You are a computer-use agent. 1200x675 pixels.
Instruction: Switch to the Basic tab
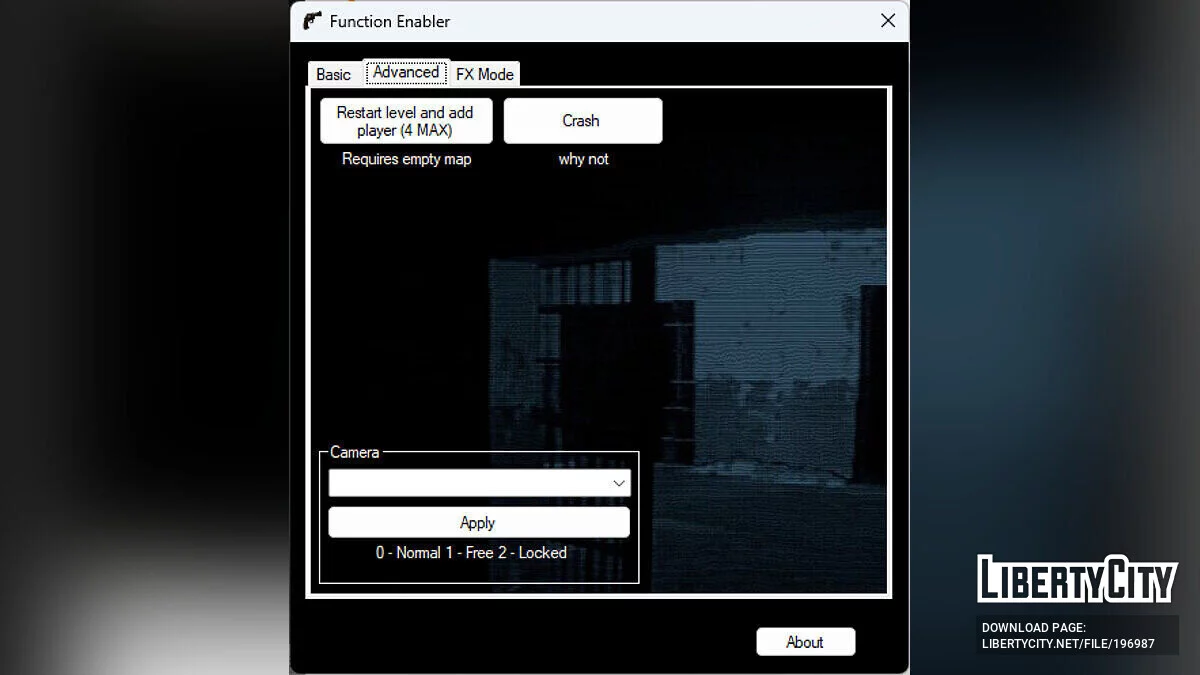pos(333,74)
